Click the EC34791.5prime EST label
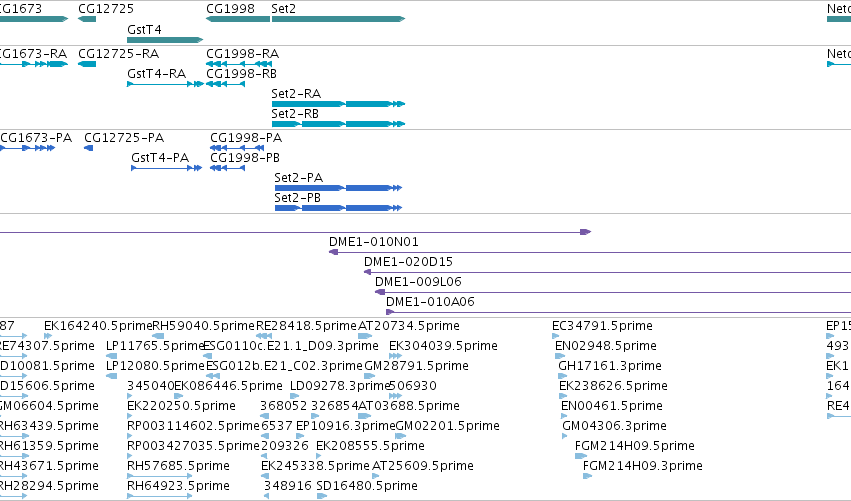The width and height of the screenshot is (851, 501). pos(602,326)
